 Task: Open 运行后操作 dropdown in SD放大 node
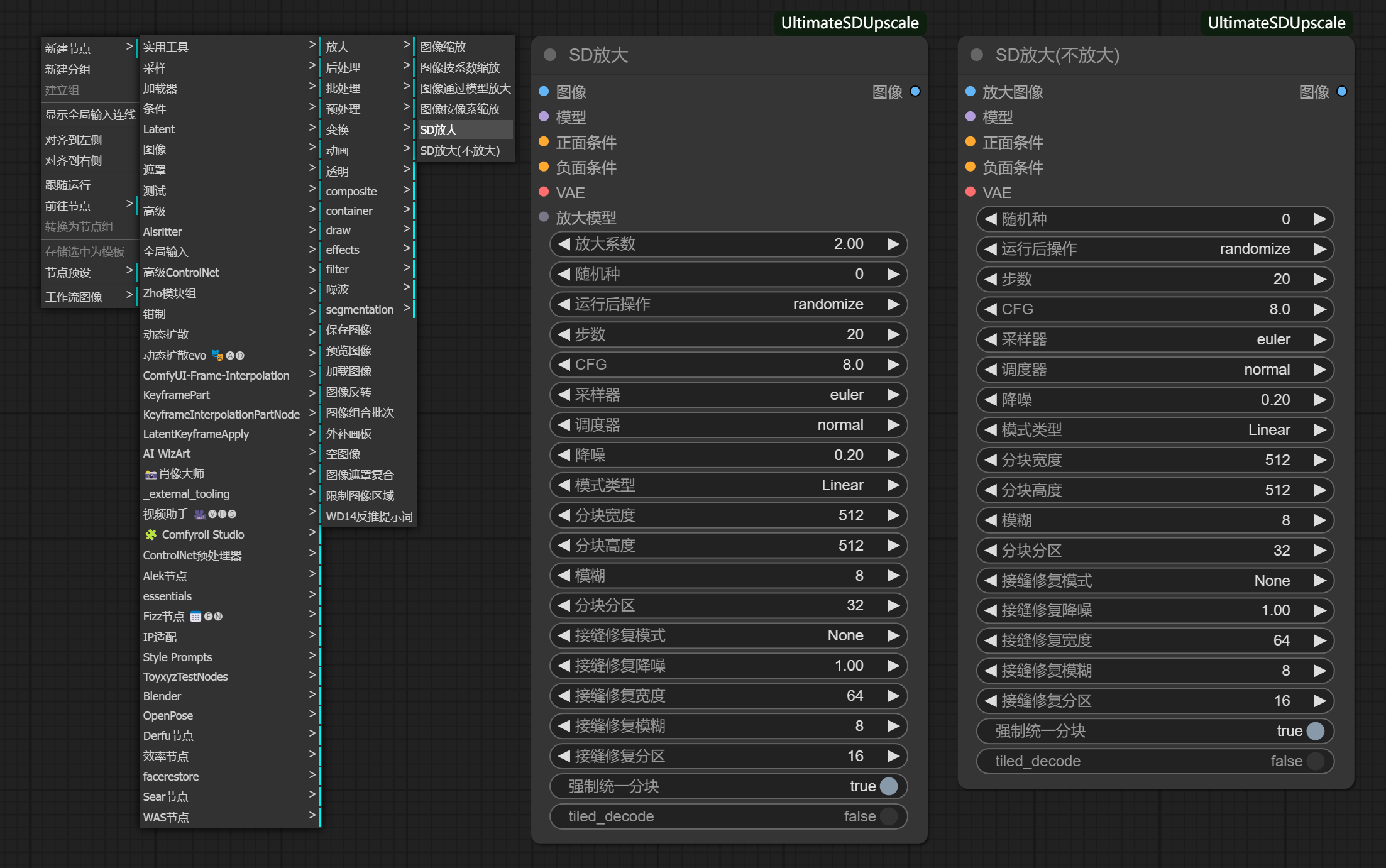click(729, 304)
